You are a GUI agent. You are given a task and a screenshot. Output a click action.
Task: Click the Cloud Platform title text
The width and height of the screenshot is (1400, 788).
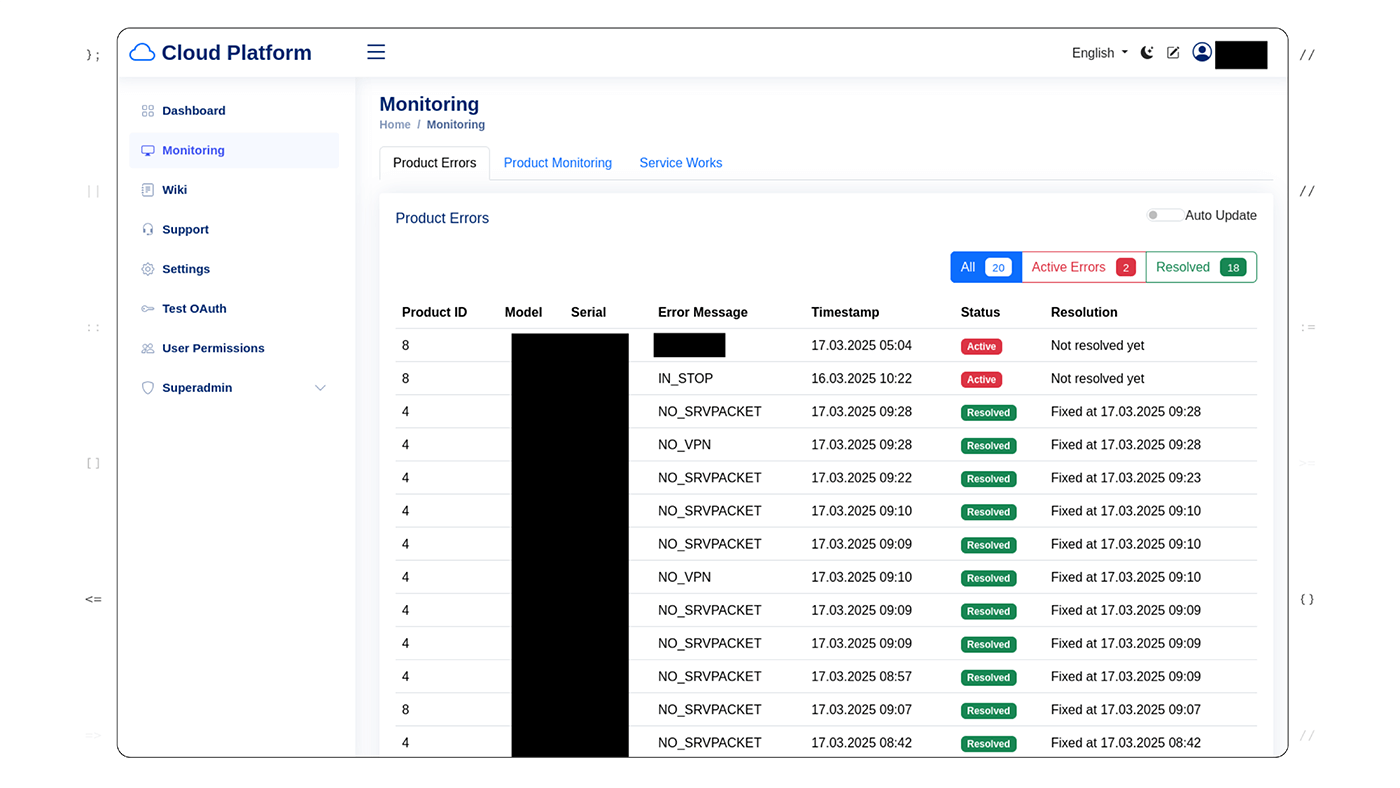pyautogui.click(x=236, y=53)
